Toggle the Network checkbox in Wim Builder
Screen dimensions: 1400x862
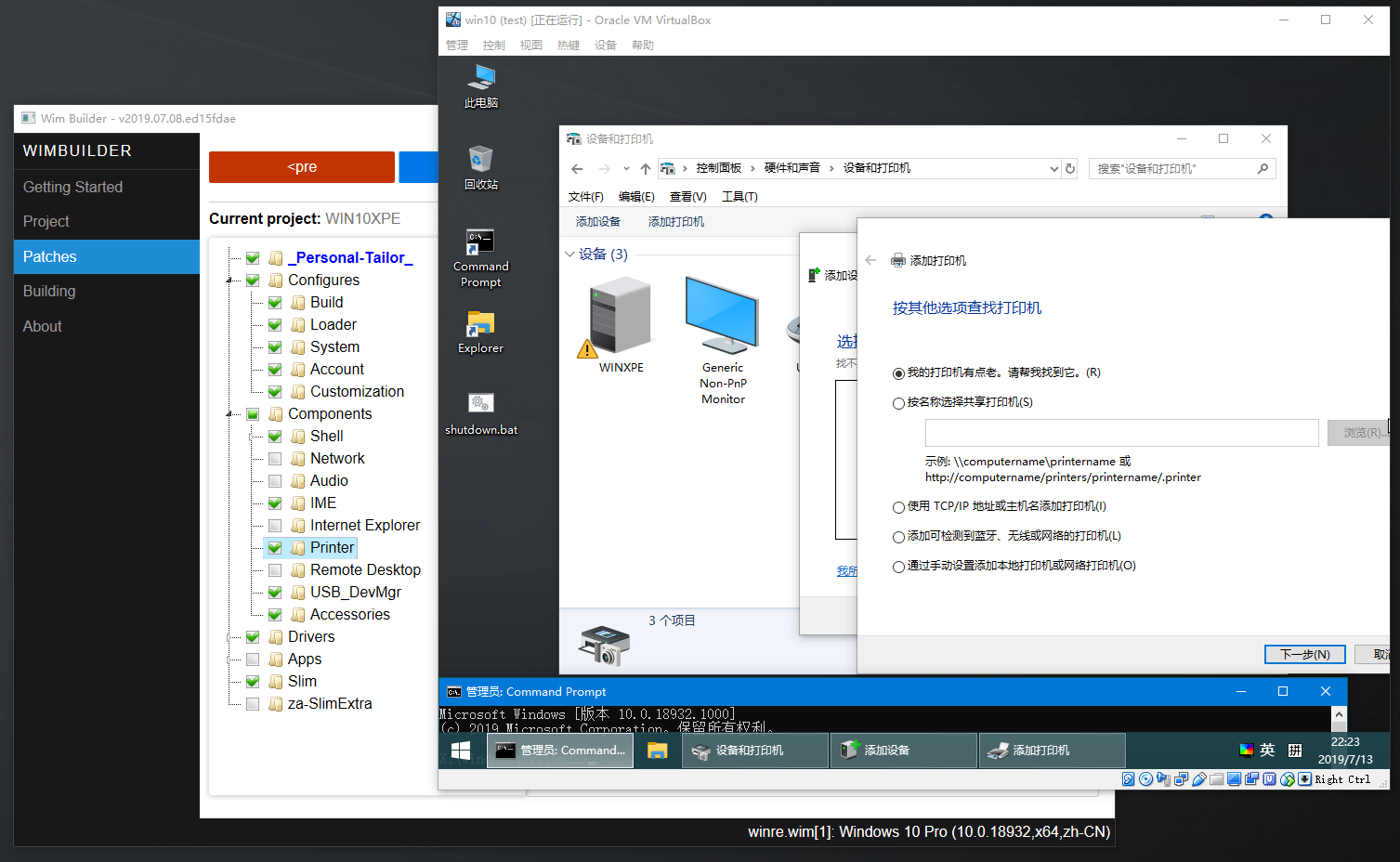275,459
